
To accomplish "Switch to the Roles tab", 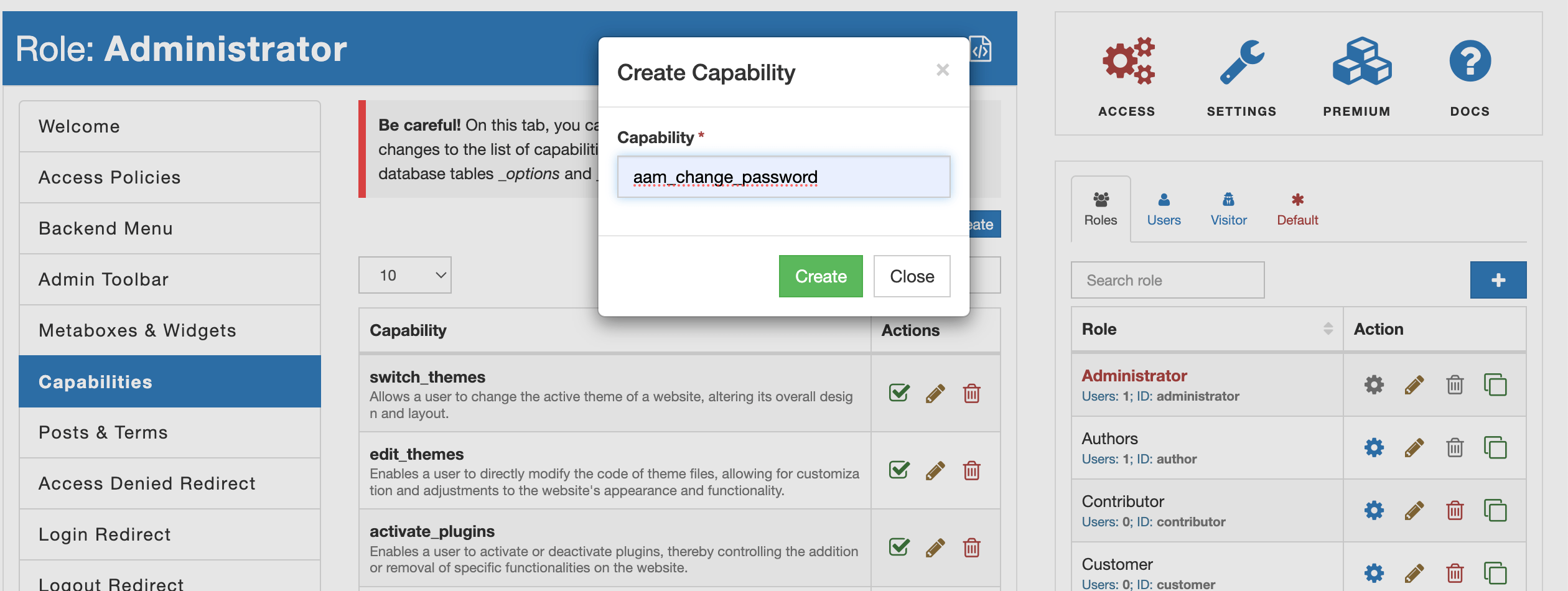I will pyautogui.click(x=1101, y=209).
